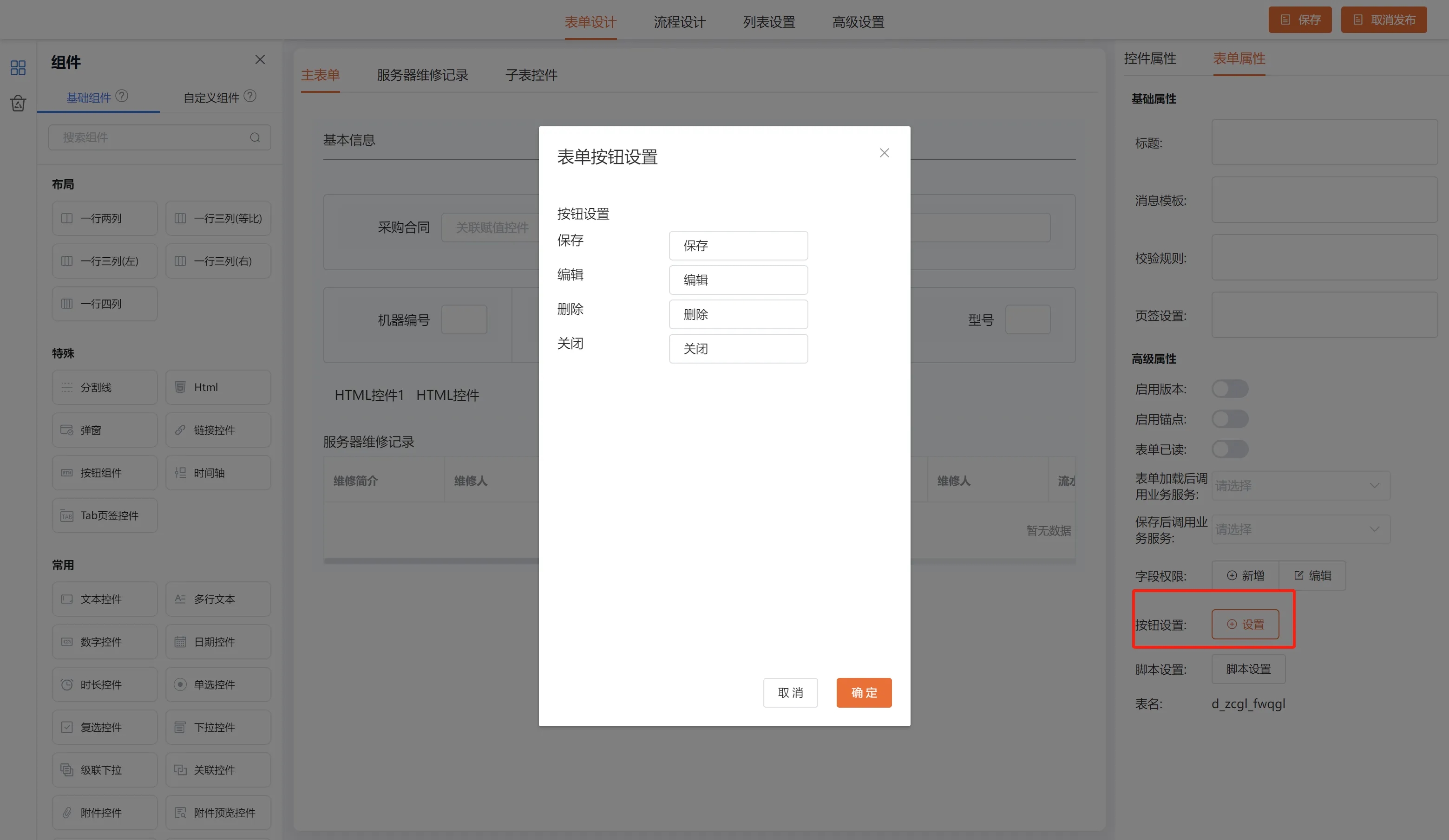Click 确定 button in dialog
1449x840 pixels.
point(864,692)
